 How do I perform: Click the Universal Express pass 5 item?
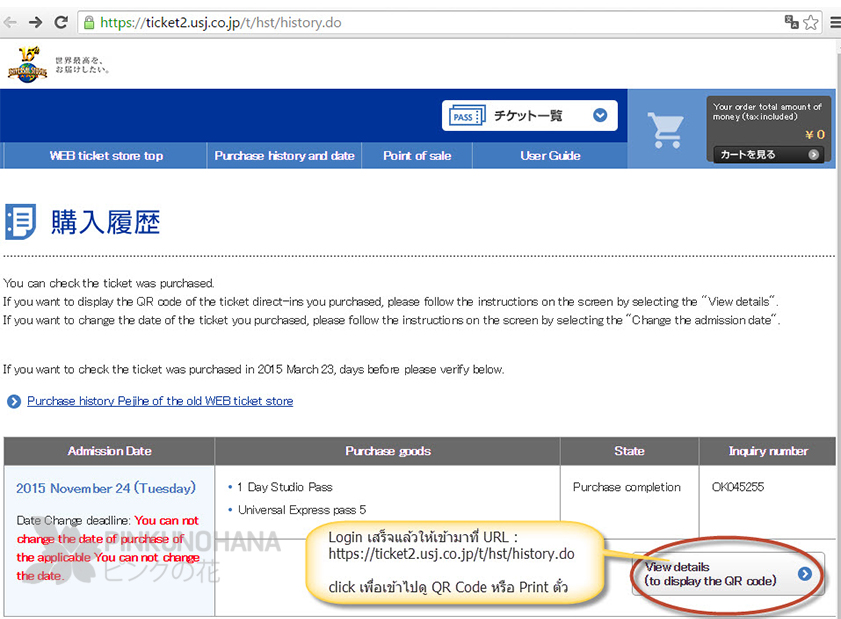[x=302, y=510]
